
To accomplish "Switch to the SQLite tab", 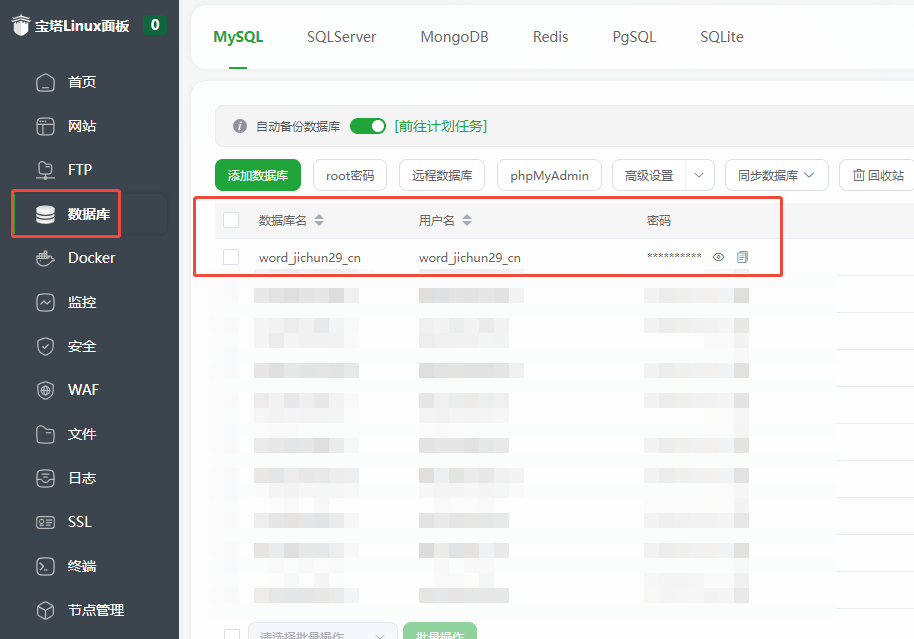I will point(722,37).
